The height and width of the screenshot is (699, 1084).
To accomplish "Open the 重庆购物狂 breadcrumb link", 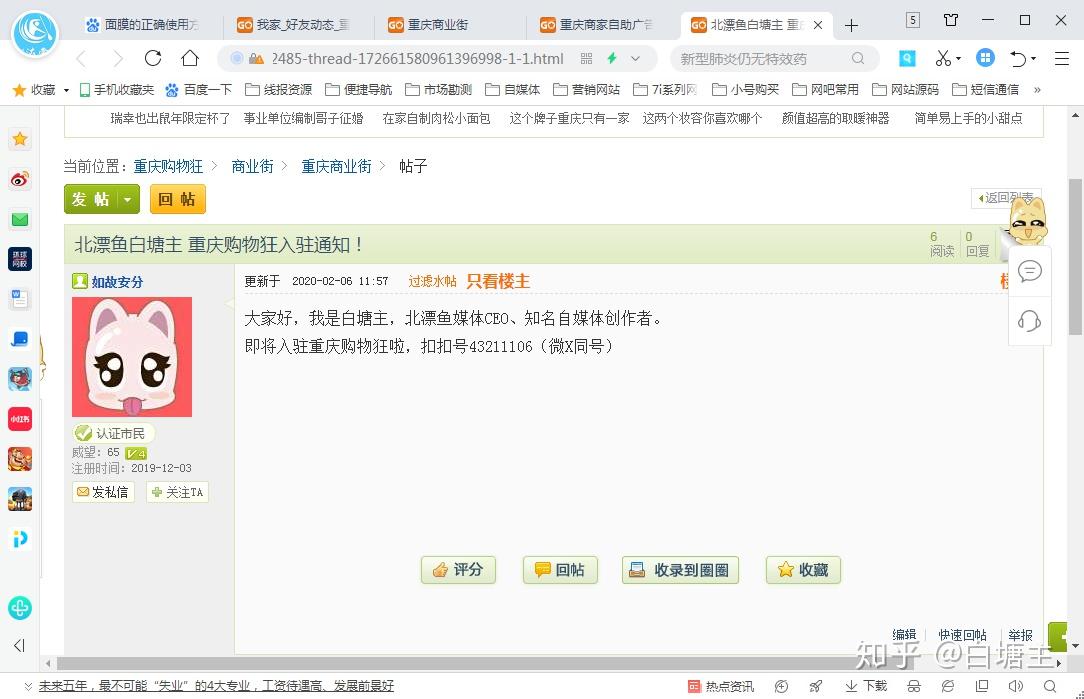I will coord(168,167).
